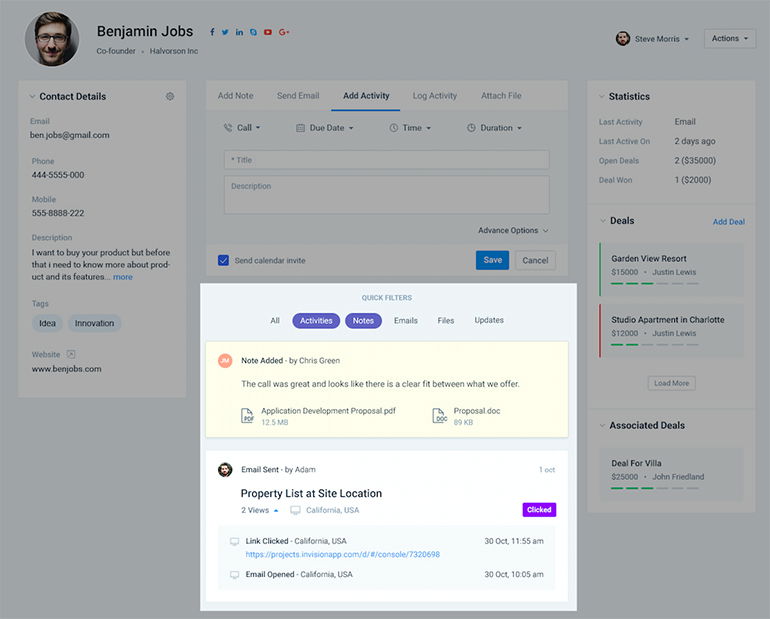
Task: Toggle the Notes quick filter
Action: 363,321
